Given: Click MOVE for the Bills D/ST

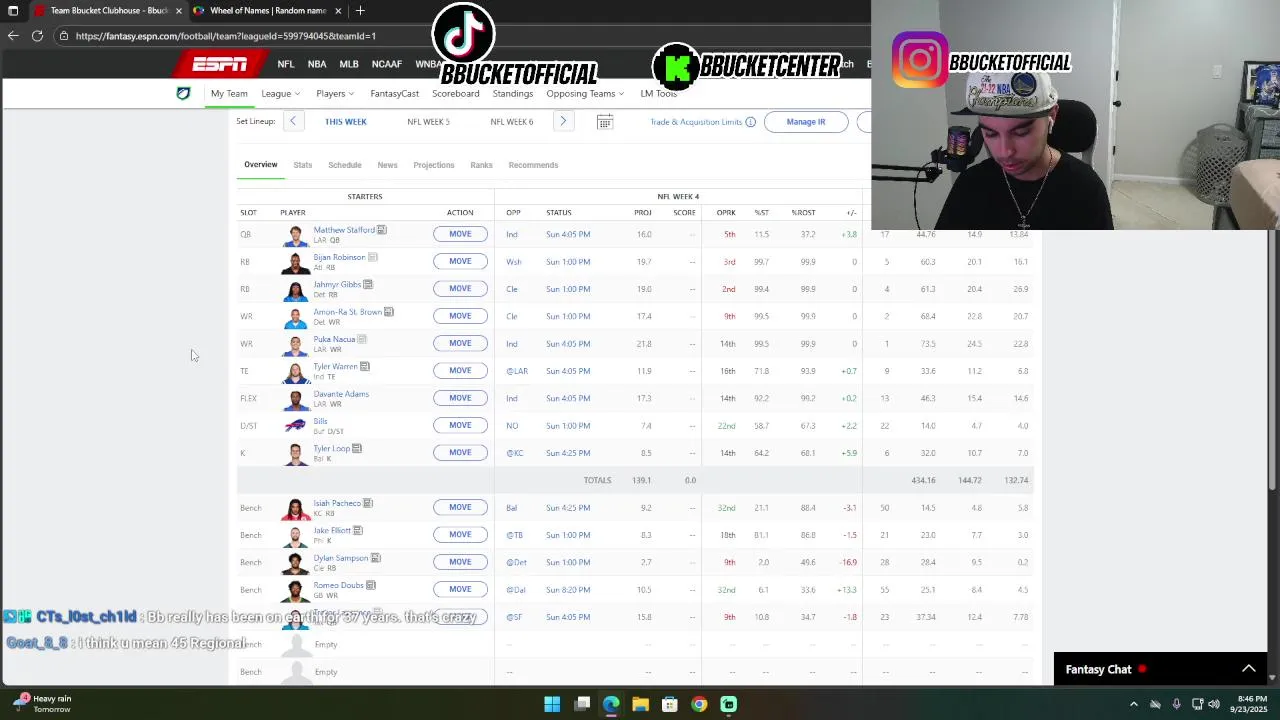Looking at the screenshot, I should (460, 425).
